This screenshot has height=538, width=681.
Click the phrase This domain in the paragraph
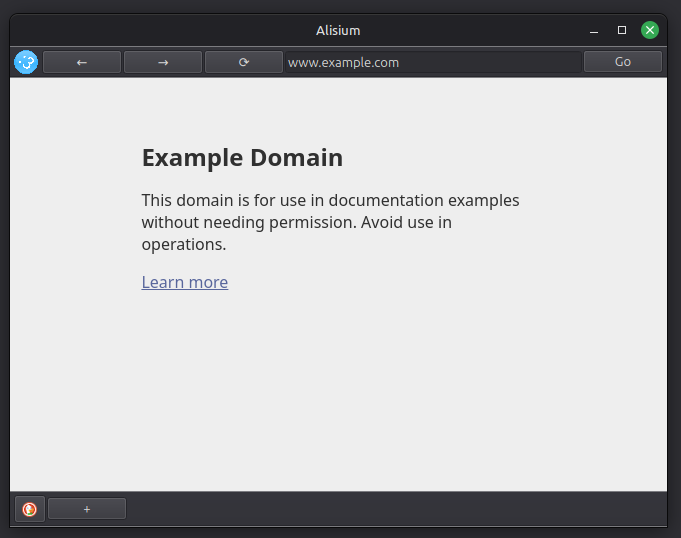180,200
